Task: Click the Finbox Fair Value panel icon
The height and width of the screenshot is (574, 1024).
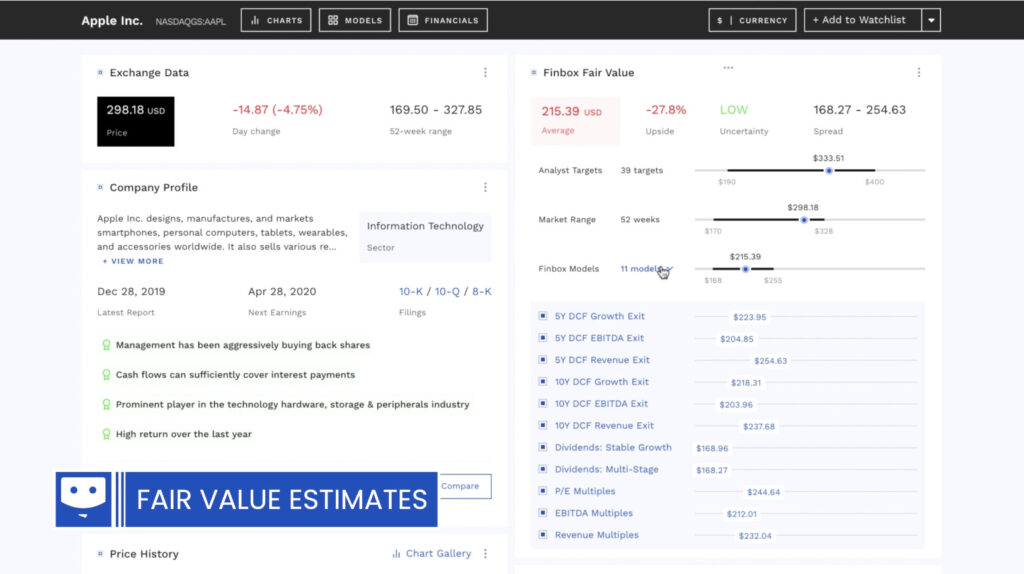Action: click(x=534, y=72)
